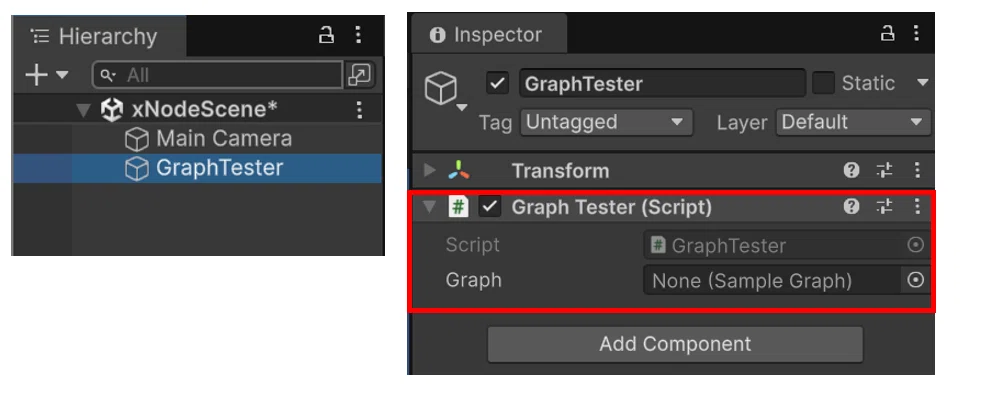Open the Hierarchy panel three-dot menu
This screenshot has height=400, width=982.
[x=358, y=35]
